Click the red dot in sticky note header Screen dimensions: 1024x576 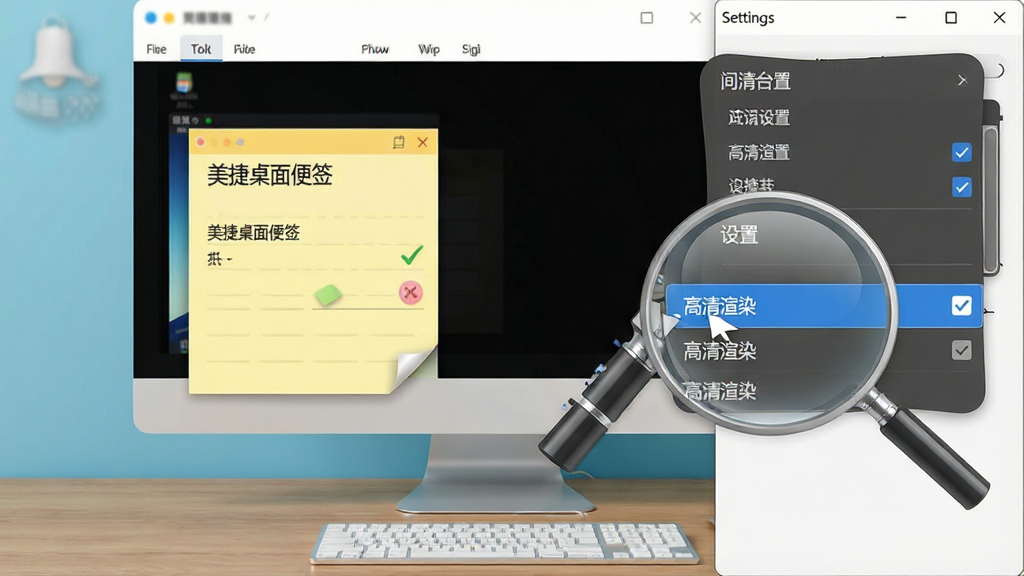tap(200, 142)
